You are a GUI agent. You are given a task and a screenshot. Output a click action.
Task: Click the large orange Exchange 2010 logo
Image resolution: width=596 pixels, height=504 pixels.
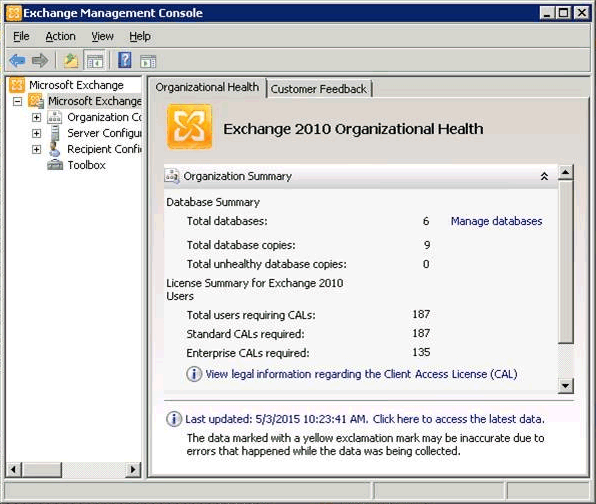point(189,127)
